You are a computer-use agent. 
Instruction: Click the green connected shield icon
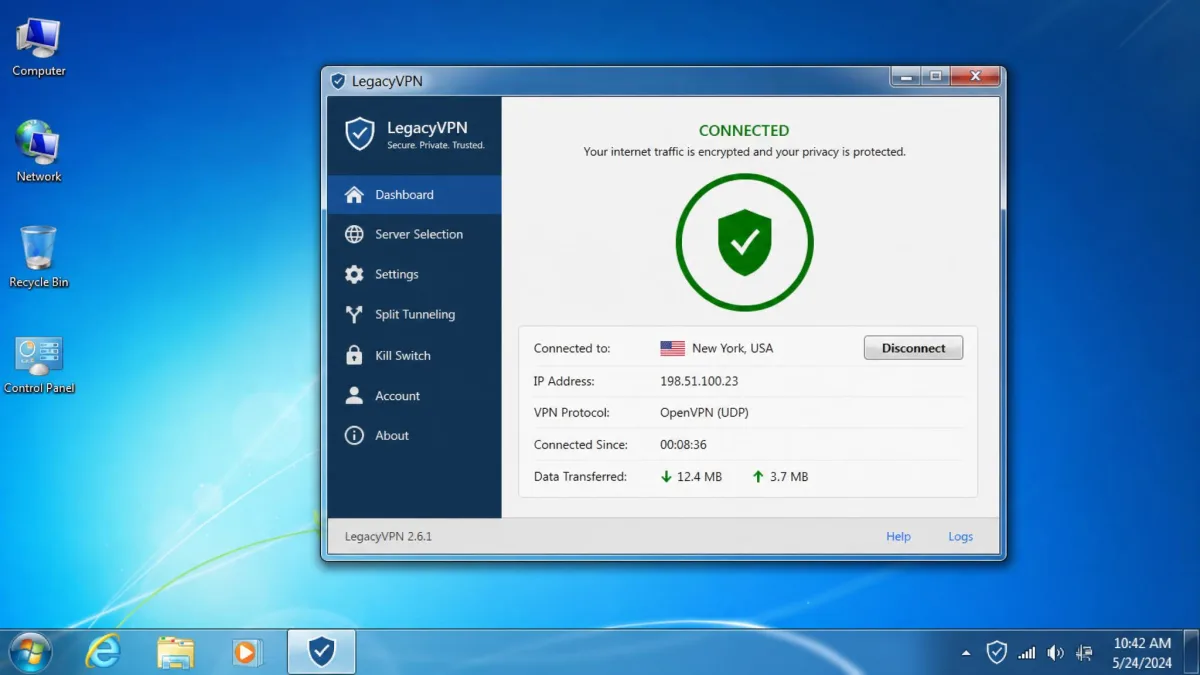pos(745,242)
